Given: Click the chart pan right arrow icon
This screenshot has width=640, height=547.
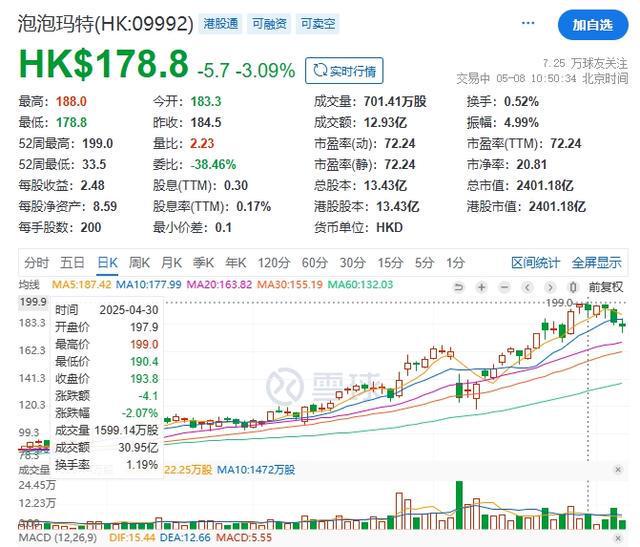Looking at the screenshot, I should pos(550,287).
